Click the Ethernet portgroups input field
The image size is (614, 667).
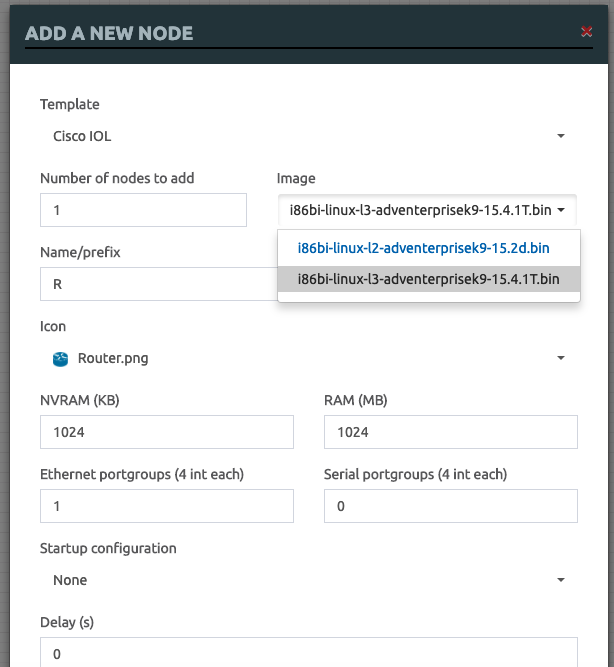point(167,506)
